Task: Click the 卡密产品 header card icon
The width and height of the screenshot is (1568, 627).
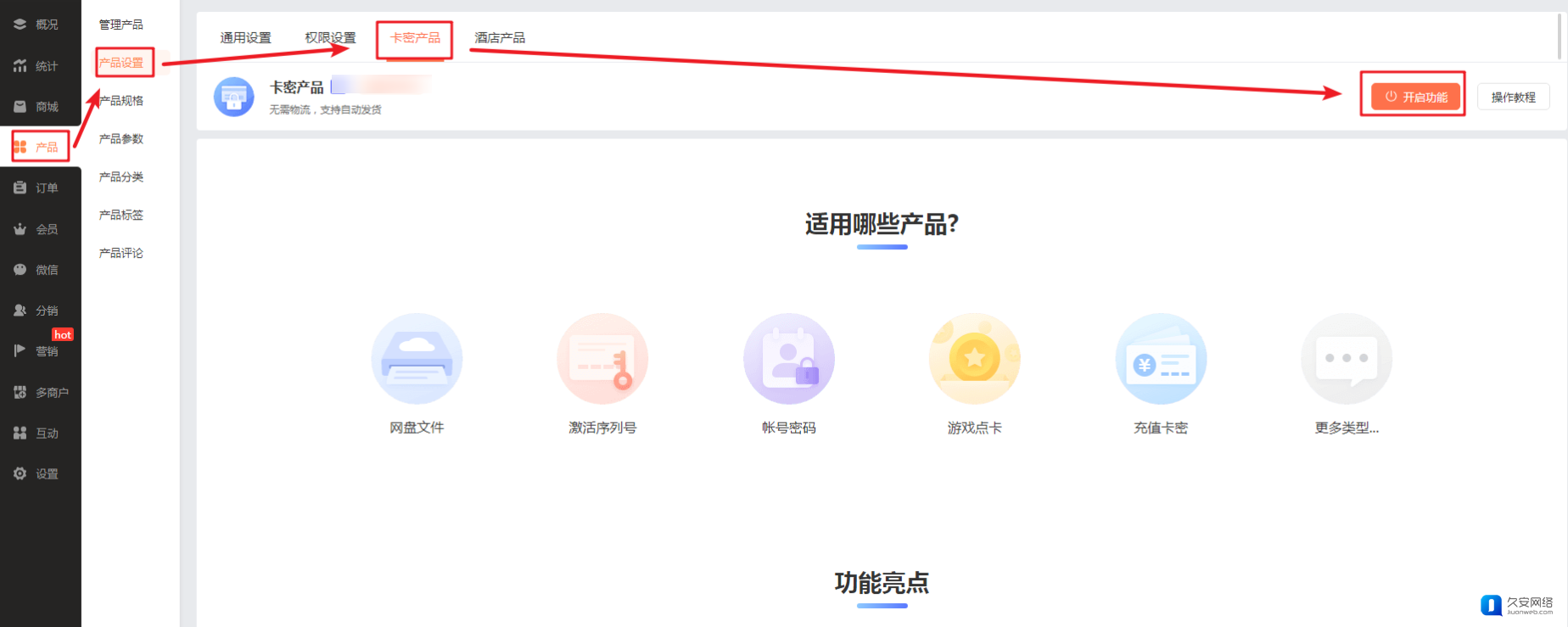Action: pos(233,97)
